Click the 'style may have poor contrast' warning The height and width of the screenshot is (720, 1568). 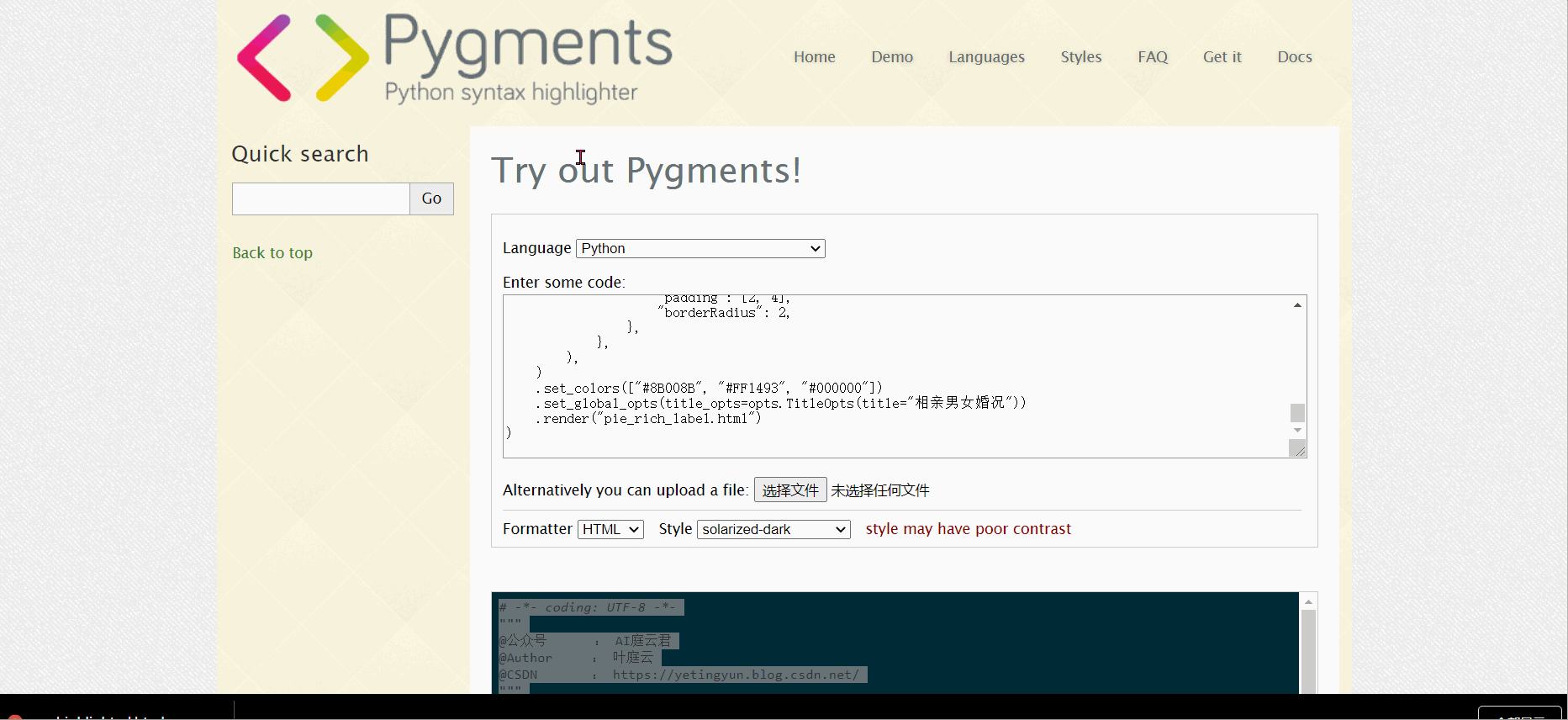click(968, 529)
